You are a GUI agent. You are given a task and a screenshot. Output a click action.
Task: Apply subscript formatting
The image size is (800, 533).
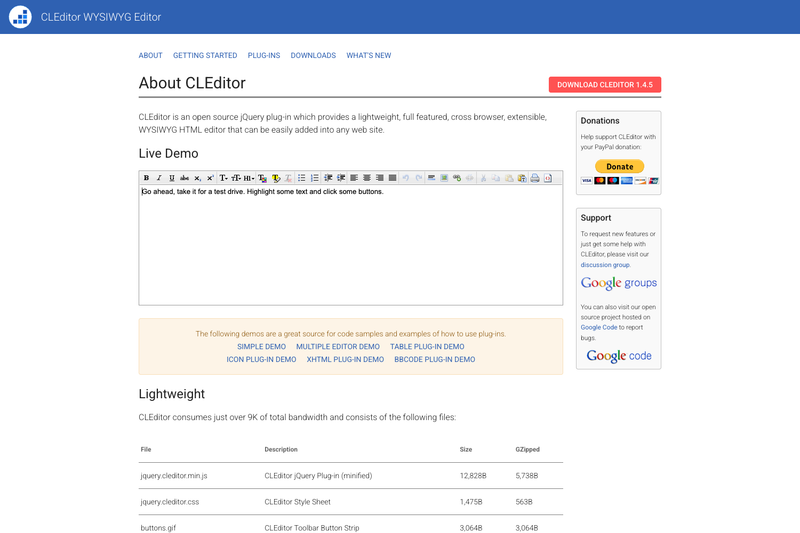[x=197, y=178]
